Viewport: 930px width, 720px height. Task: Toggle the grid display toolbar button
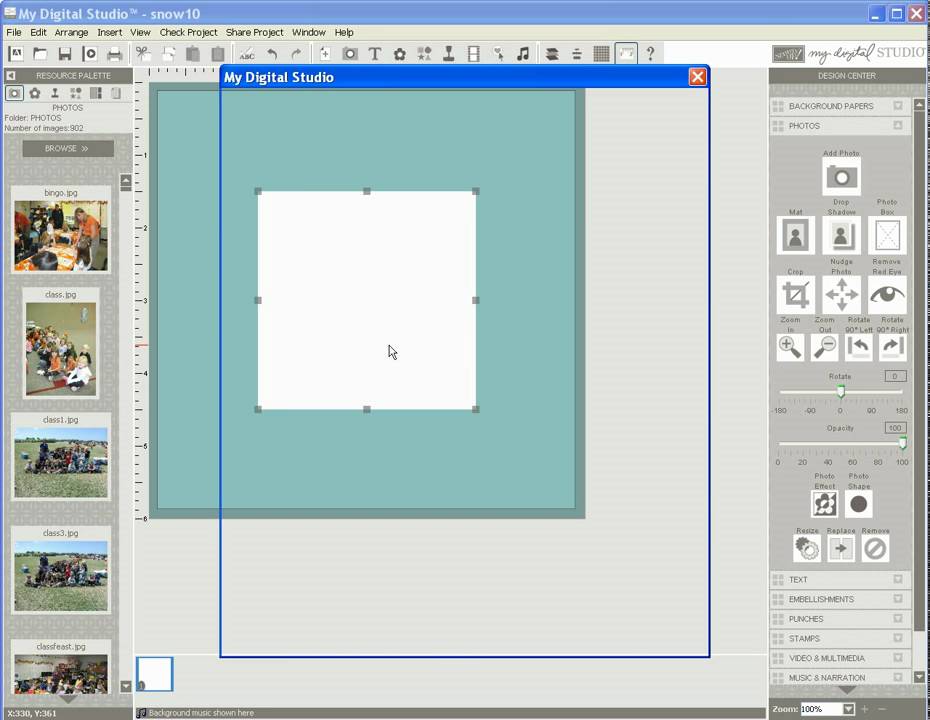[601, 54]
